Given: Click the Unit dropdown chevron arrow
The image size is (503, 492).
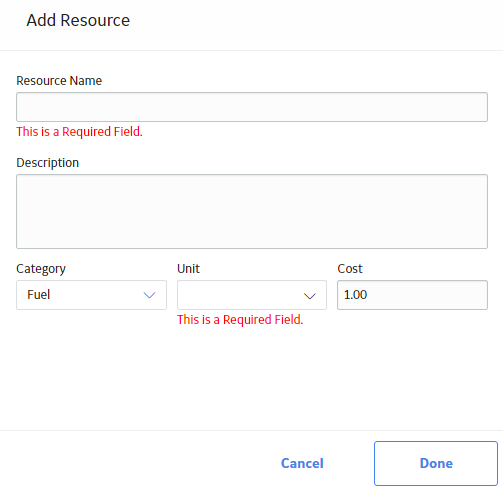Looking at the screenshot, I should tap(310, 296).
